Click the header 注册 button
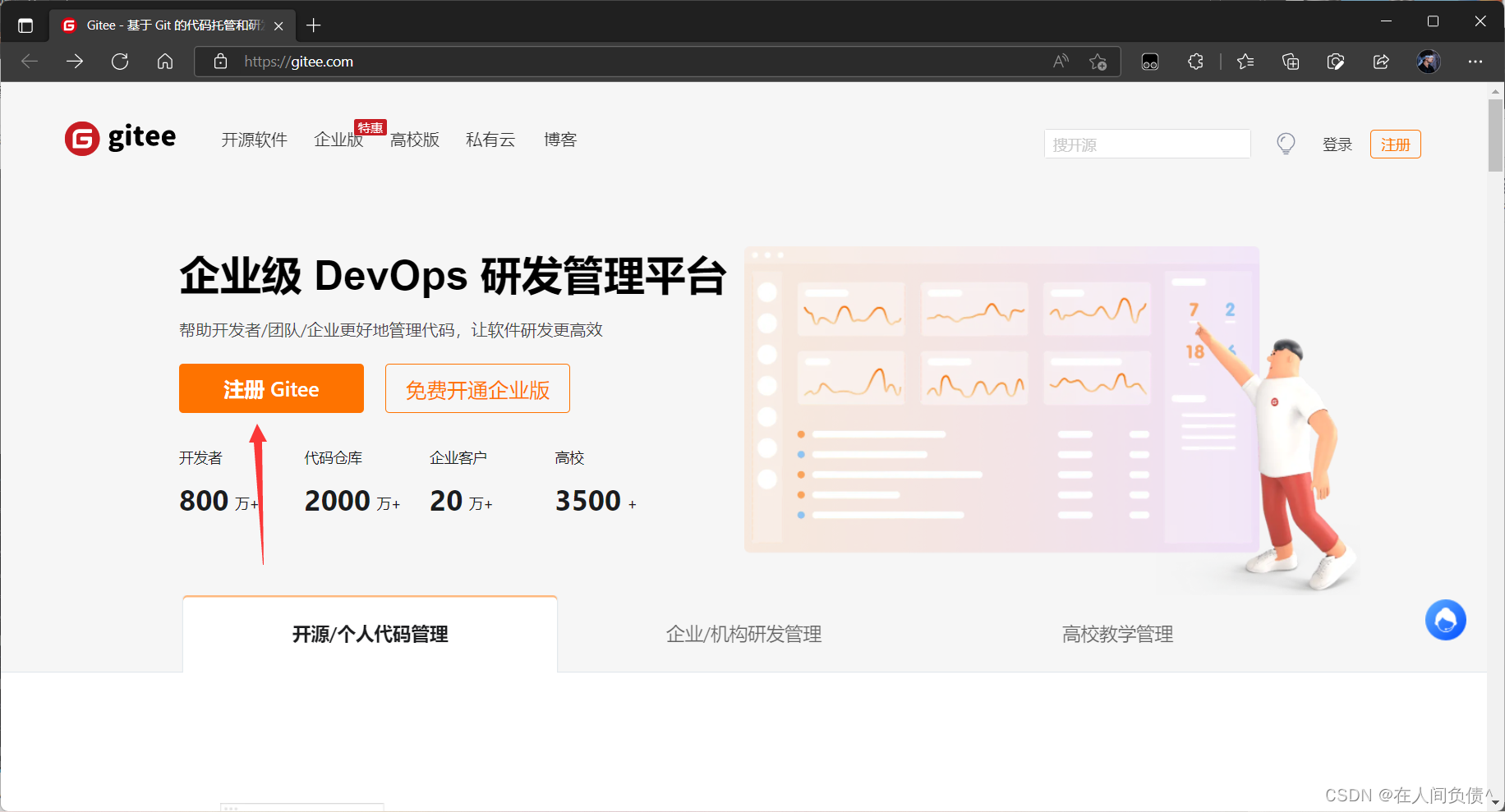The height and width of the screenshot is (812, 1505). point(1395,145)
